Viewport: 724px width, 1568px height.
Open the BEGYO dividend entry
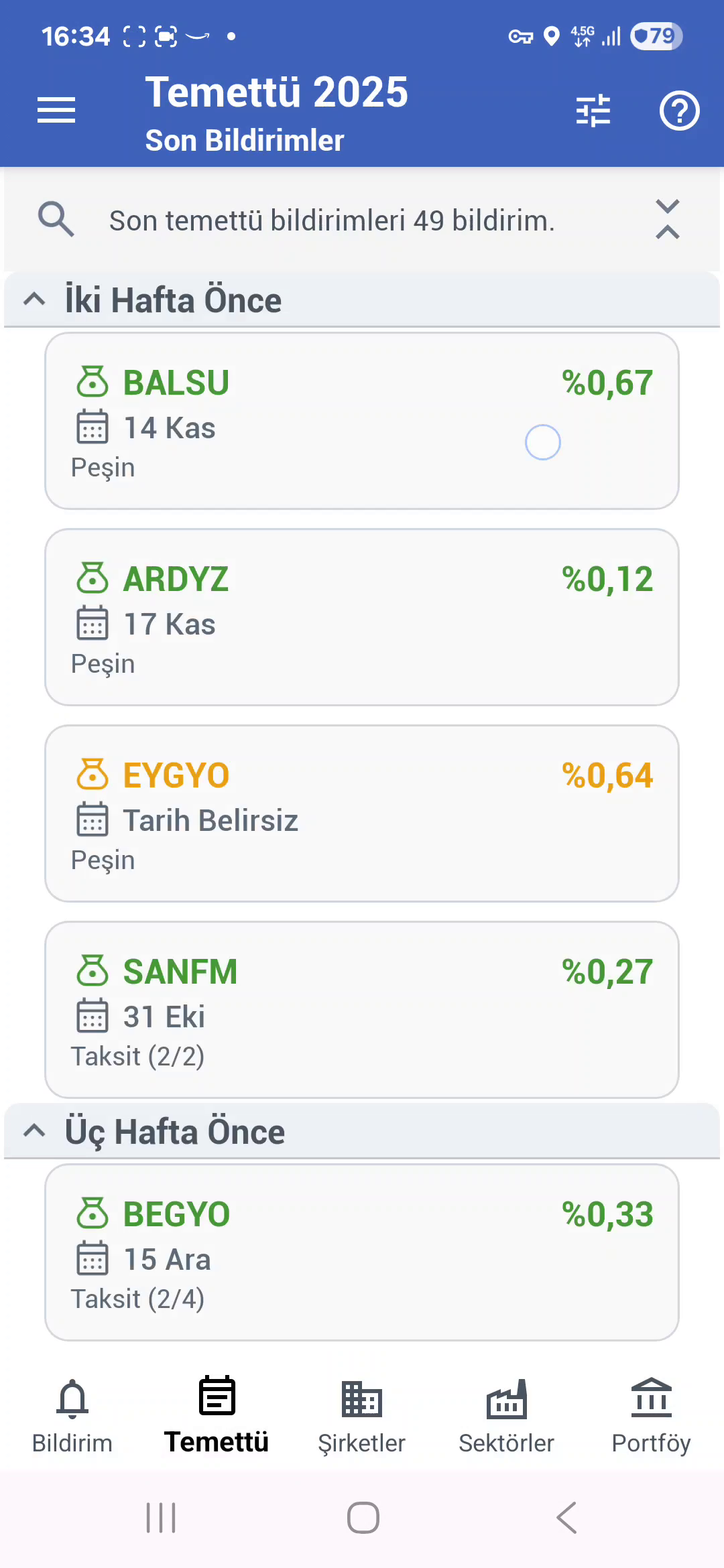pyautogui.click(x=362, y=1252)
